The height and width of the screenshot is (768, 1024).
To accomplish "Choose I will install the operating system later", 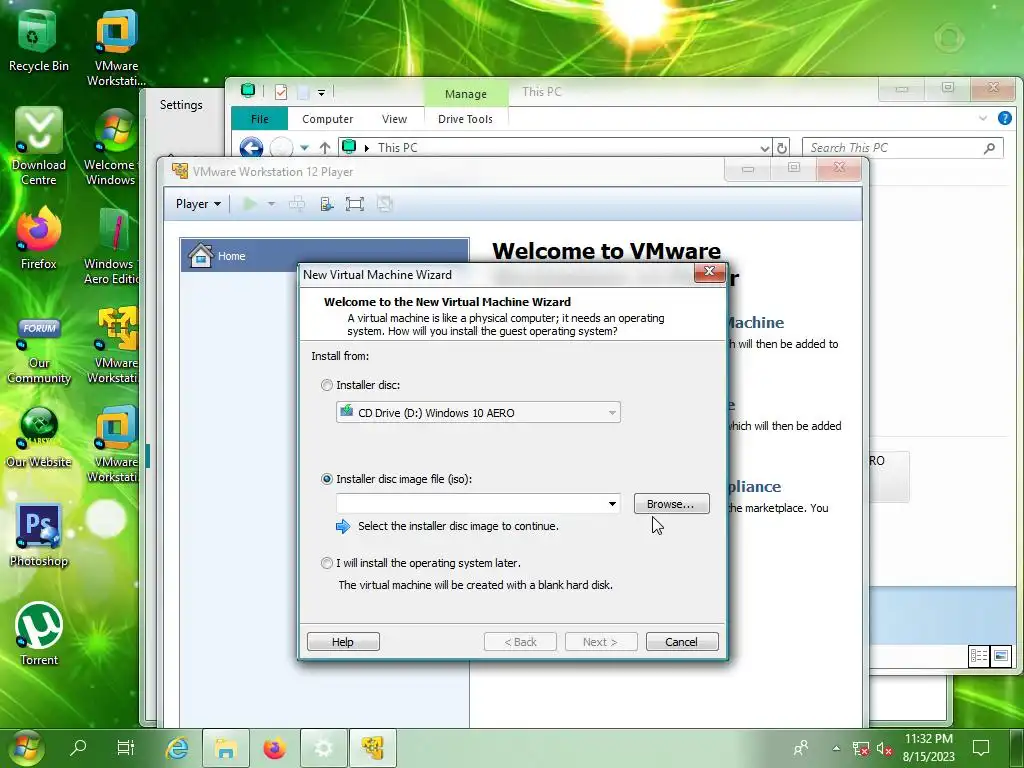I will (327, 563).
